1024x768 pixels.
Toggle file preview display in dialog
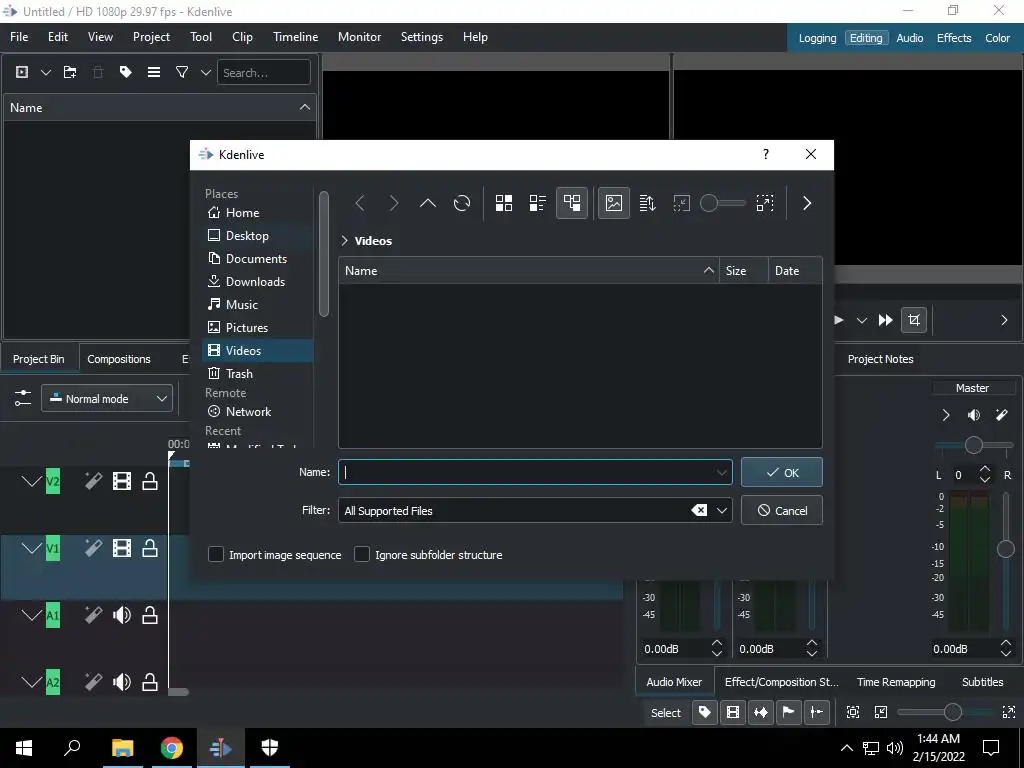[614, 203]
